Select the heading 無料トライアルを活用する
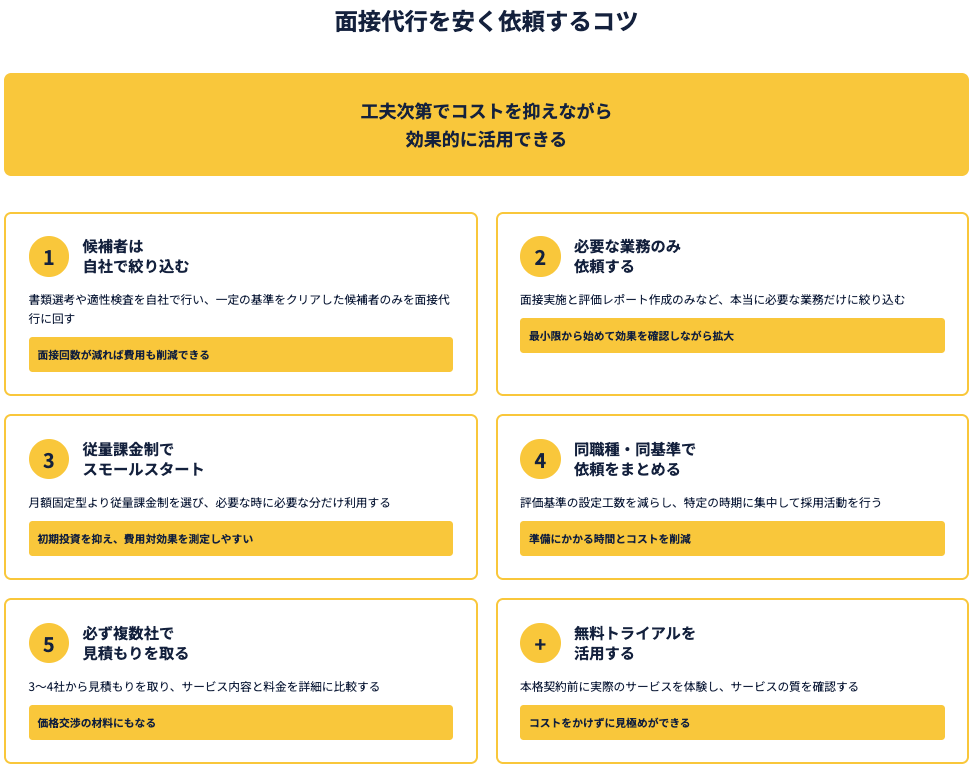Screen dimensions: 974x768 (634, 643)
